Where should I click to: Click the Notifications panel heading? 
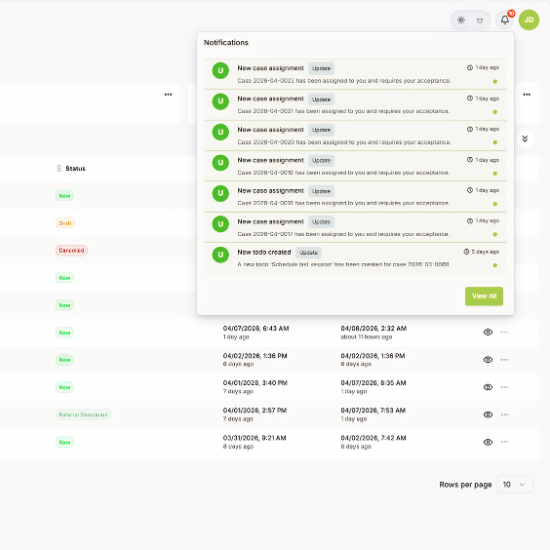click(x=226, y=42)
